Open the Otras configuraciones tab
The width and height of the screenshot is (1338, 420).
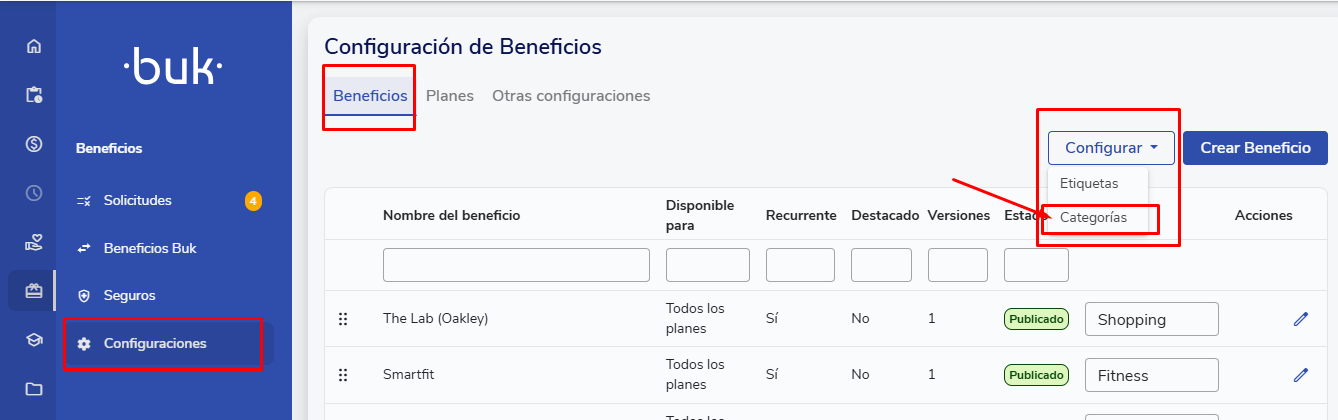[571, 96]
